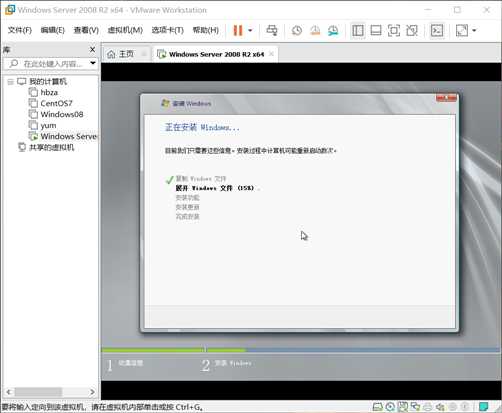Screen dimensions: 502x413
Task: Click library scrollbar right arrow
Action: [x=93, y=392]
